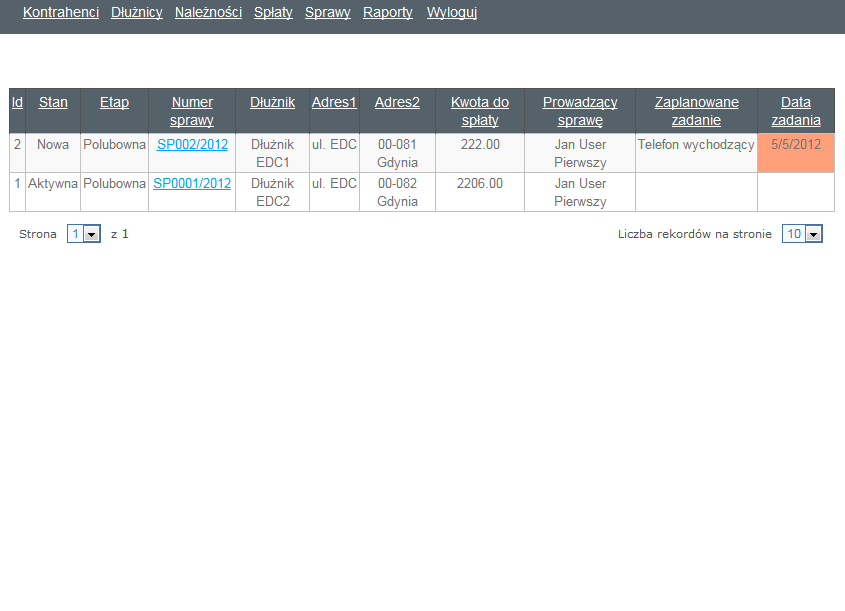Viewport: 845px width, 611px height.
Task: Select the highlighted 5/5/2012 date cell
Action: click(796, 153)
